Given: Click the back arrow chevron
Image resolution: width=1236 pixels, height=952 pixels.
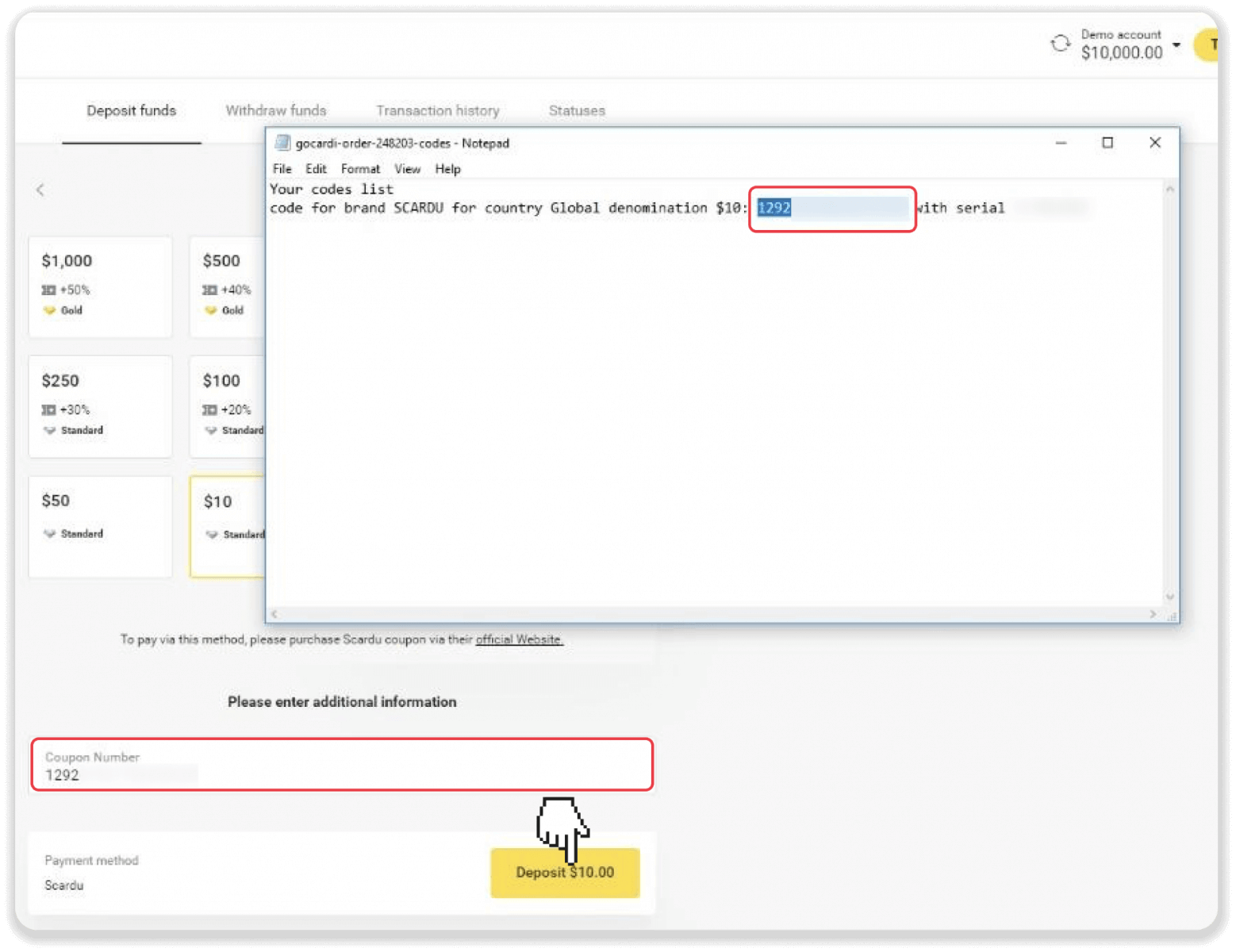Looking at the screenshot, I should point(40,190).
